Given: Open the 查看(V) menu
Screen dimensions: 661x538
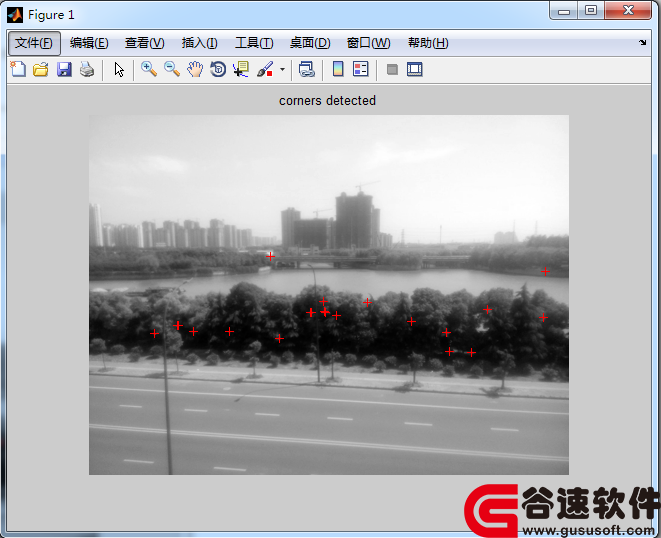Looking at the screenshot, I should coord(145,43).
